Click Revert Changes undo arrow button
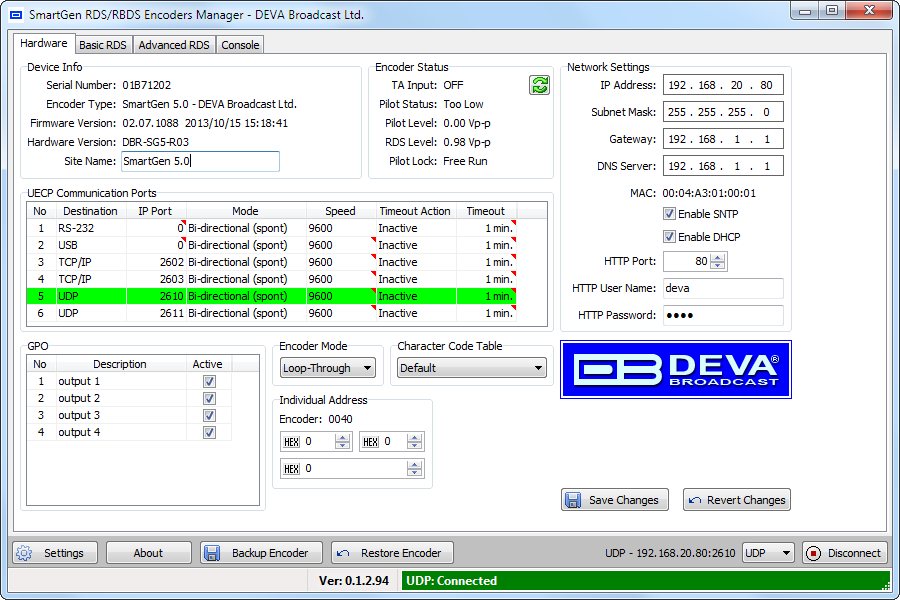Screen dimensions: 900x600 [x=737, y=500]
